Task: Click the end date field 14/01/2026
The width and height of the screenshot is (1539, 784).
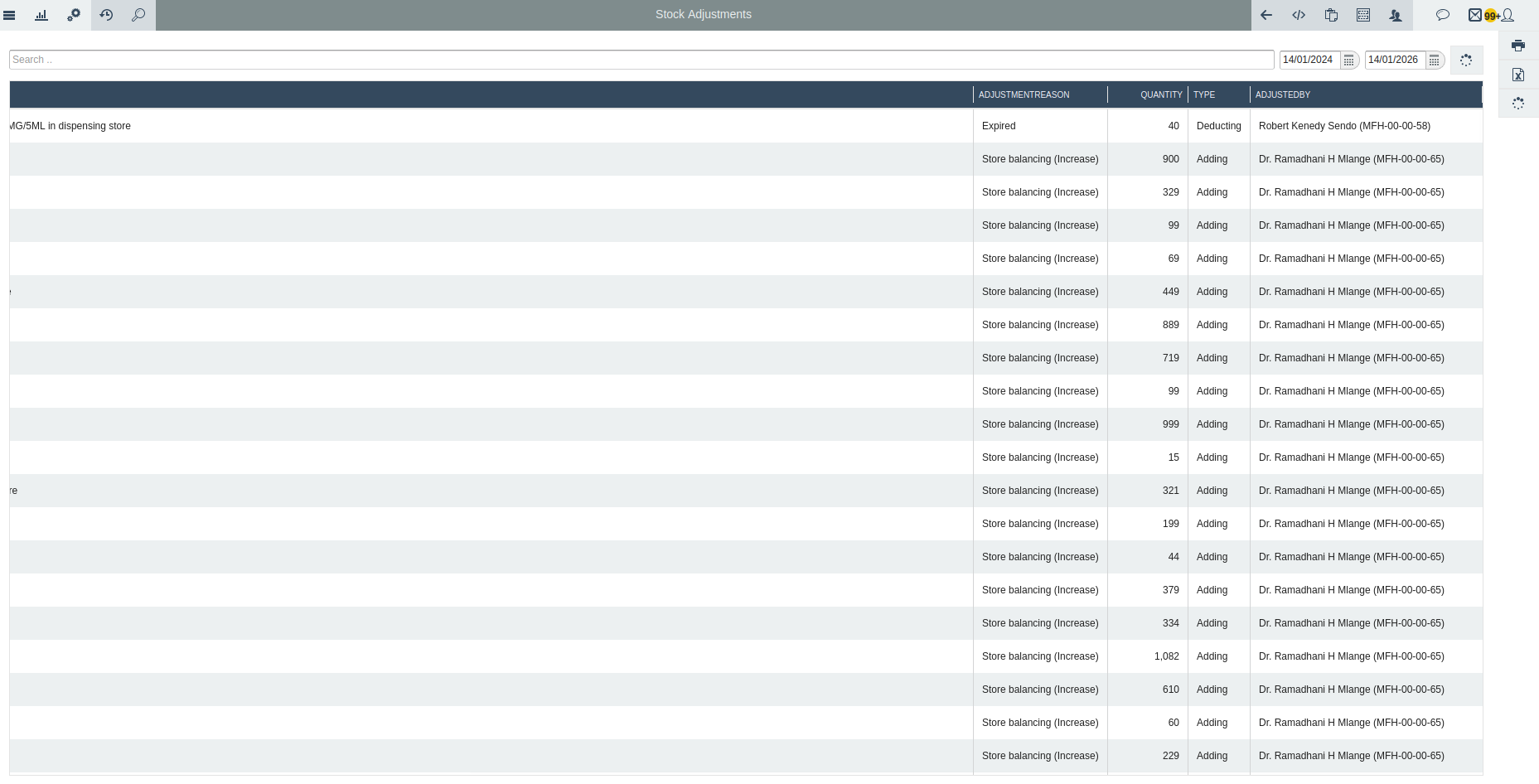Action: [1395, 60]
